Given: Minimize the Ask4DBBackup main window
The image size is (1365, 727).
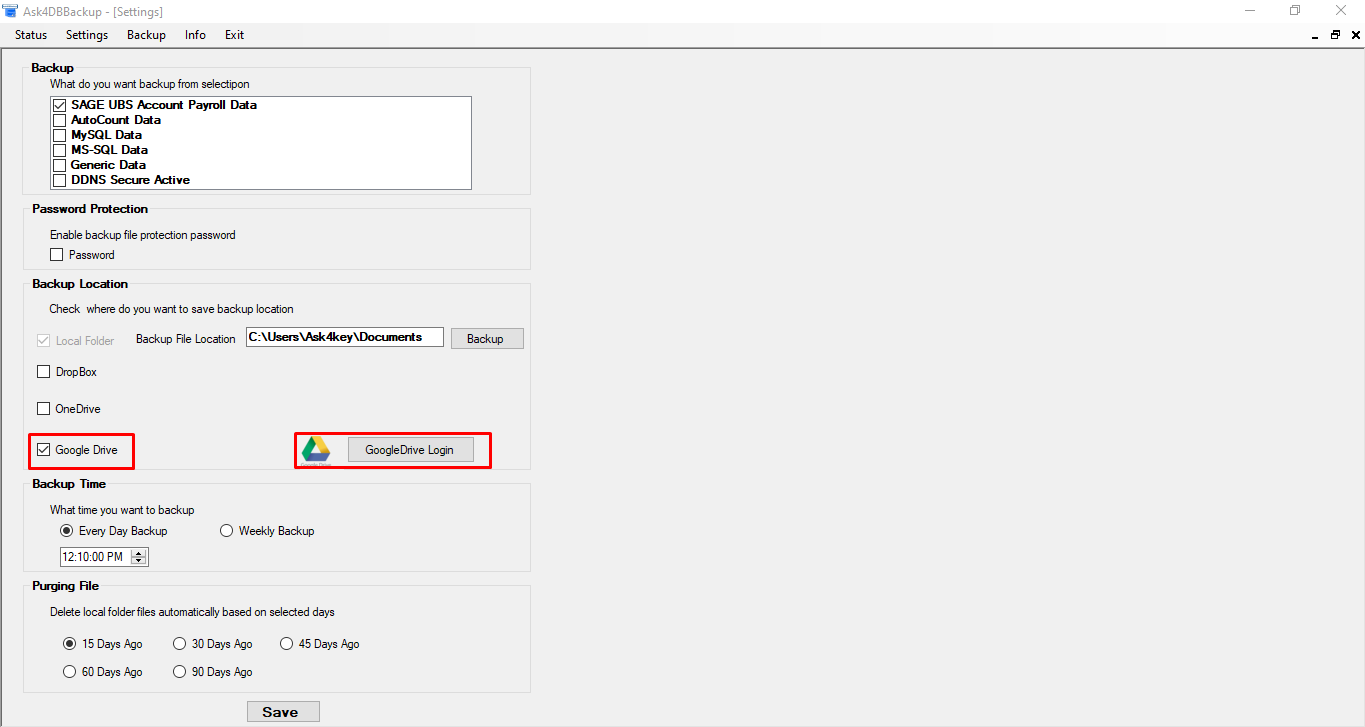Looking at the screenshot, I should [x=1249, y=11].
